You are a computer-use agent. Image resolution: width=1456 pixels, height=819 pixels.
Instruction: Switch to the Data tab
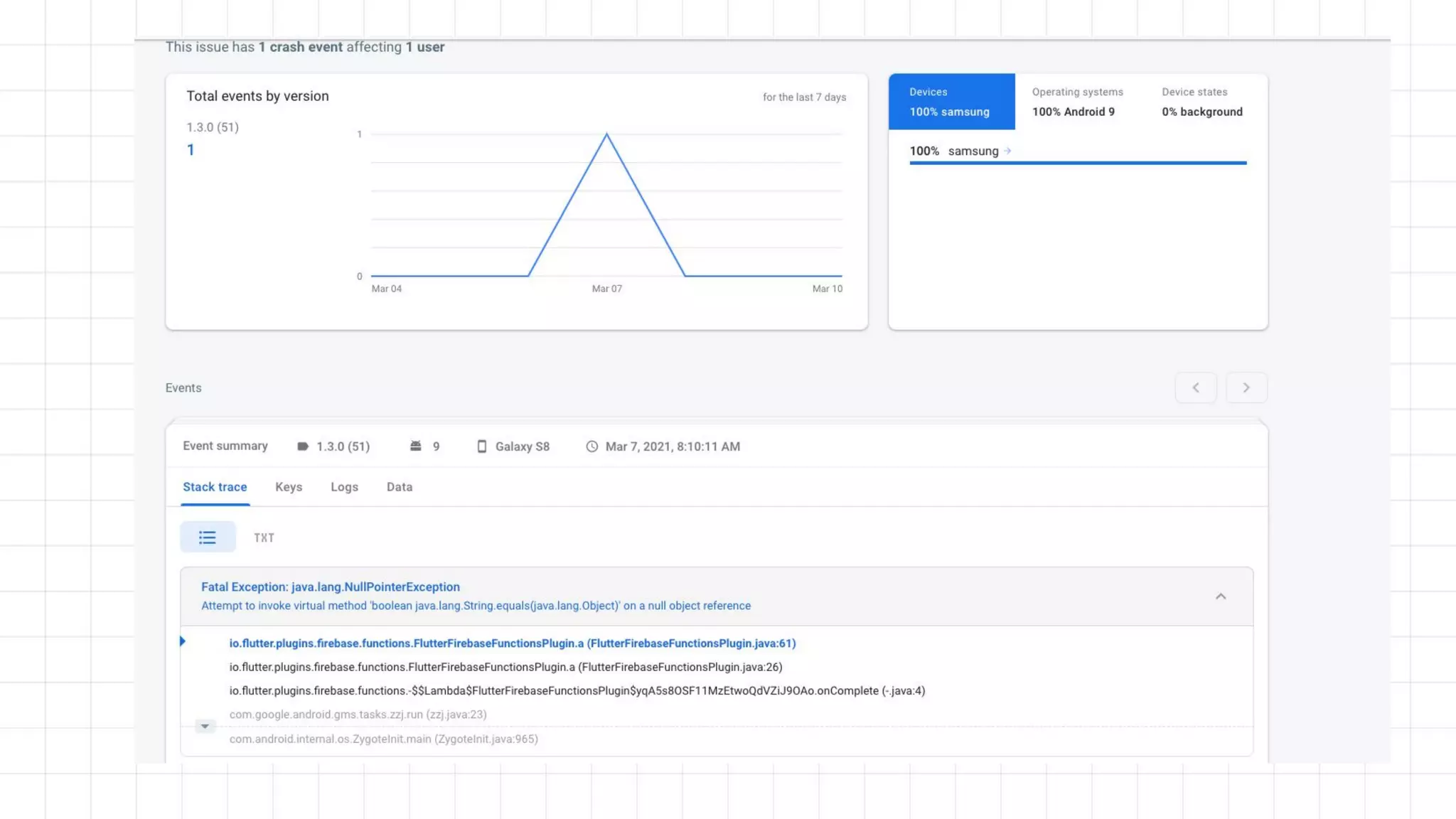(400, 487)
